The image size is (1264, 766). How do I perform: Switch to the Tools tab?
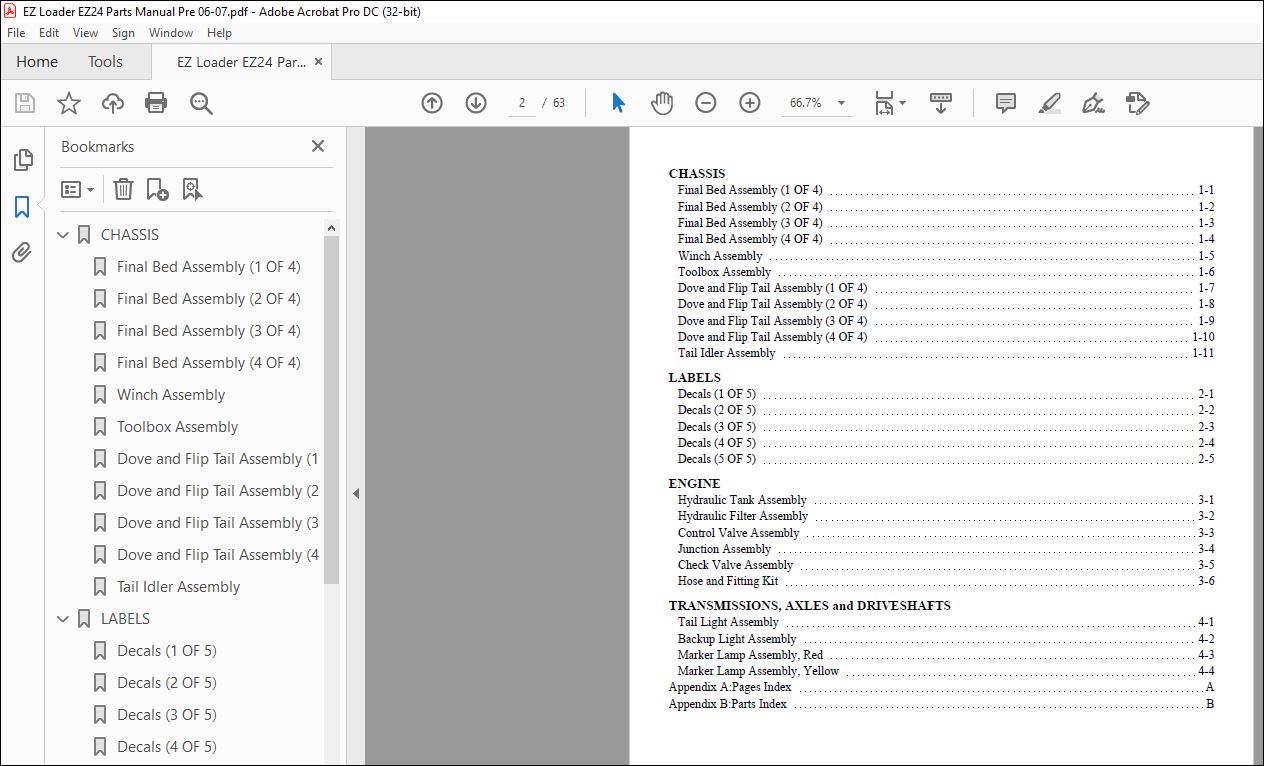[105, 62]
